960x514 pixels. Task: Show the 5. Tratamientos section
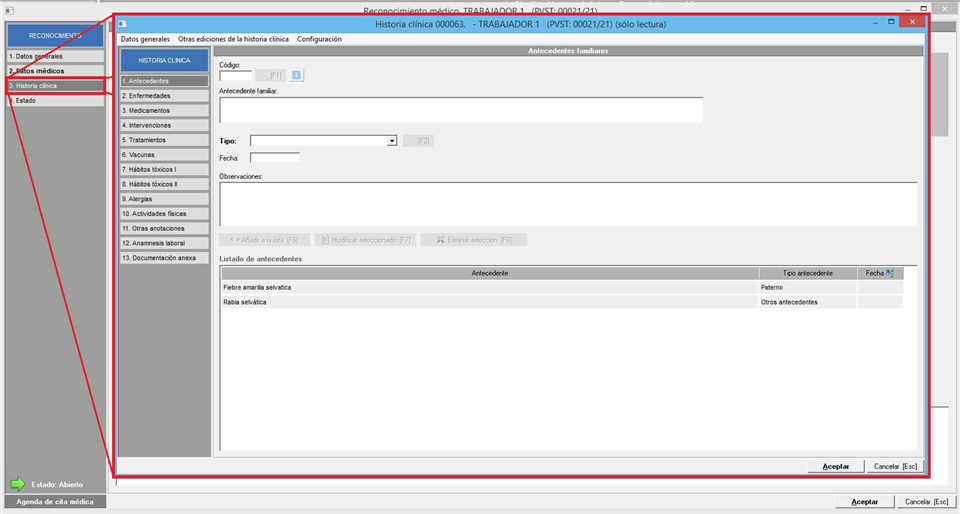[164, 140]
